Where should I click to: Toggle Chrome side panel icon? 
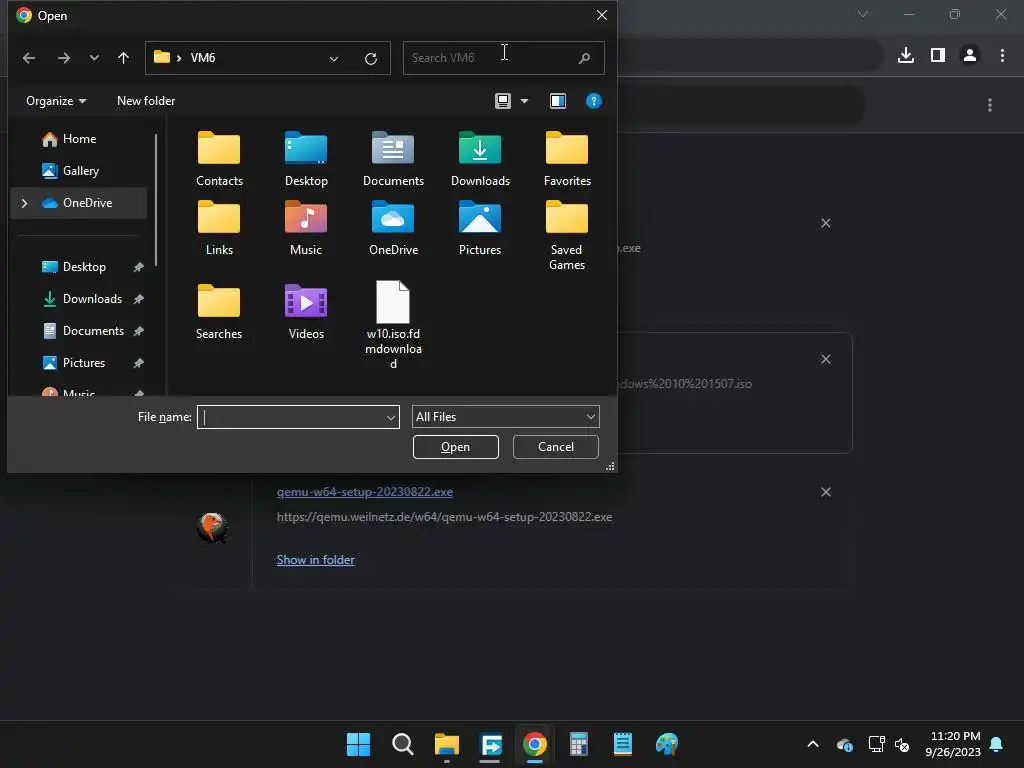(x=938, y=56)
